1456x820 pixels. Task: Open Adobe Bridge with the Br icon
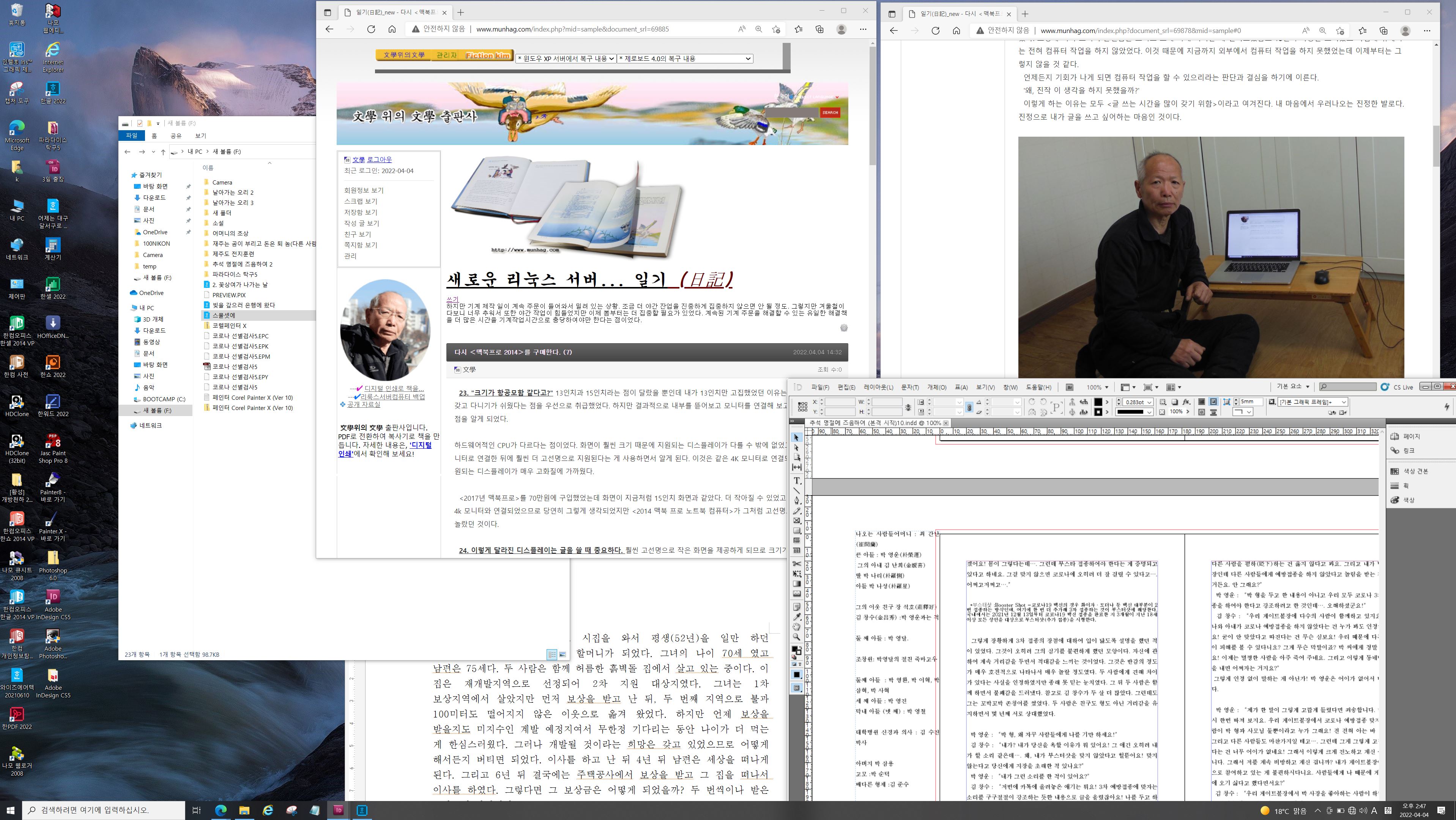1069,387
